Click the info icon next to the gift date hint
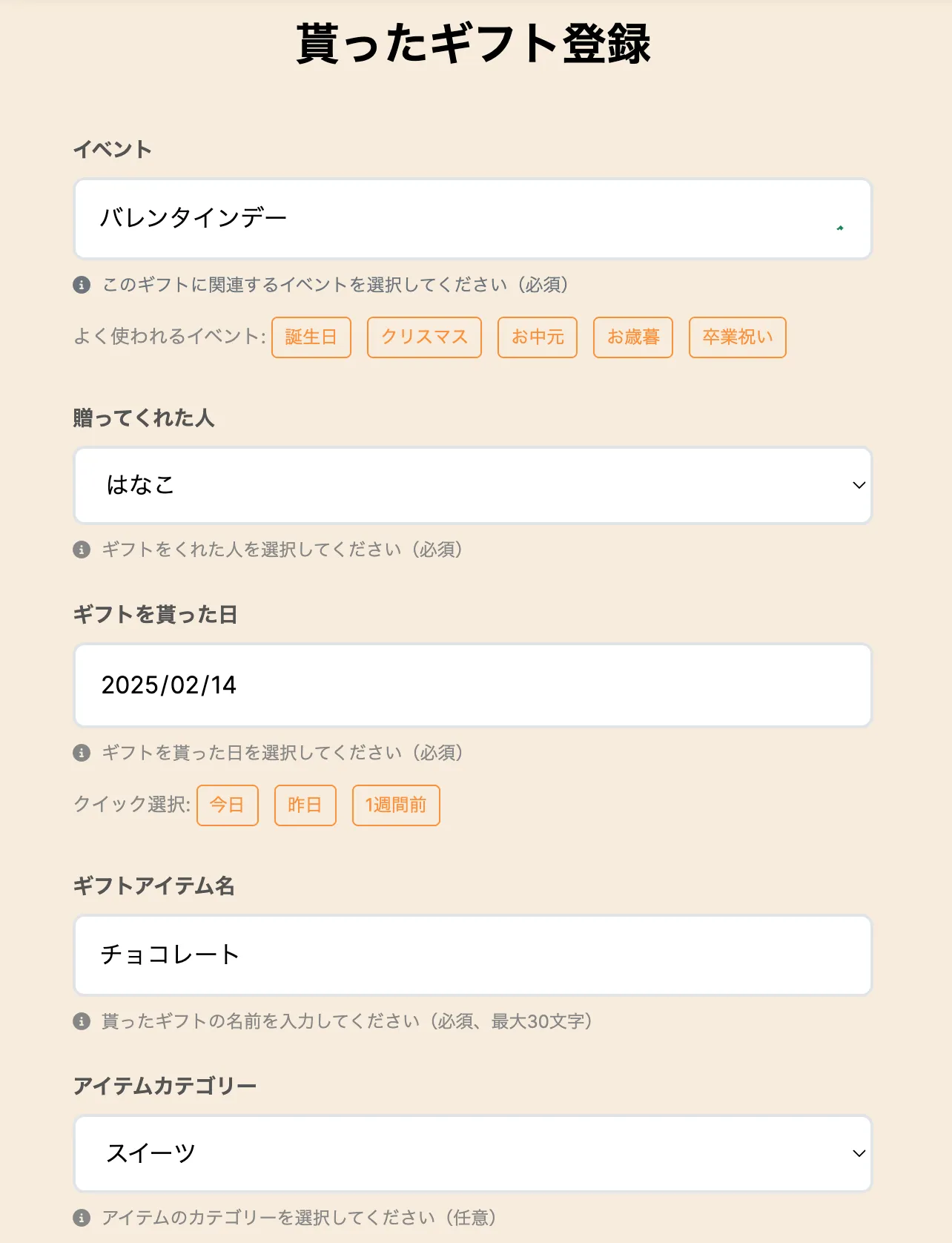952x1243 pixels. [83, 752]
